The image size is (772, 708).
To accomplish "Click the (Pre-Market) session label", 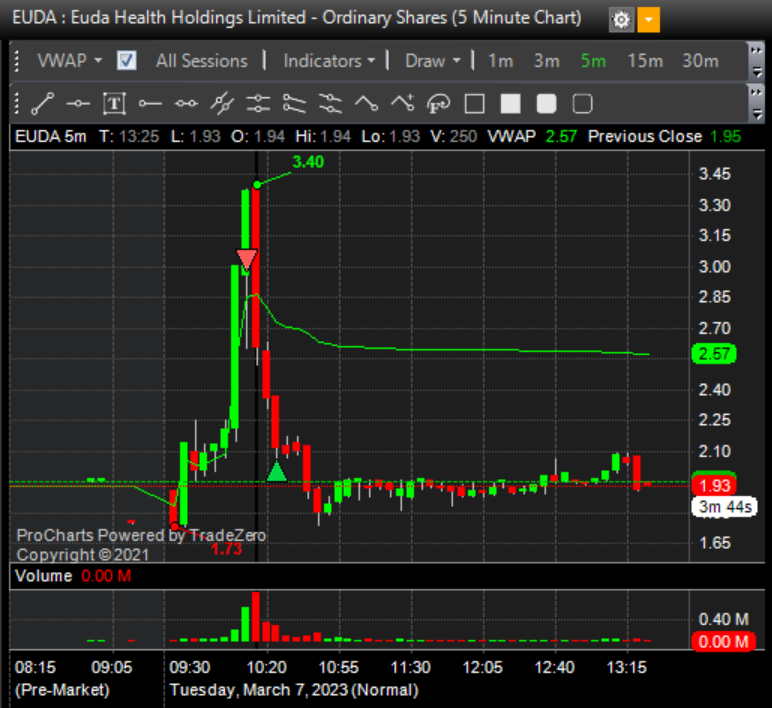I will pos(63,690).
